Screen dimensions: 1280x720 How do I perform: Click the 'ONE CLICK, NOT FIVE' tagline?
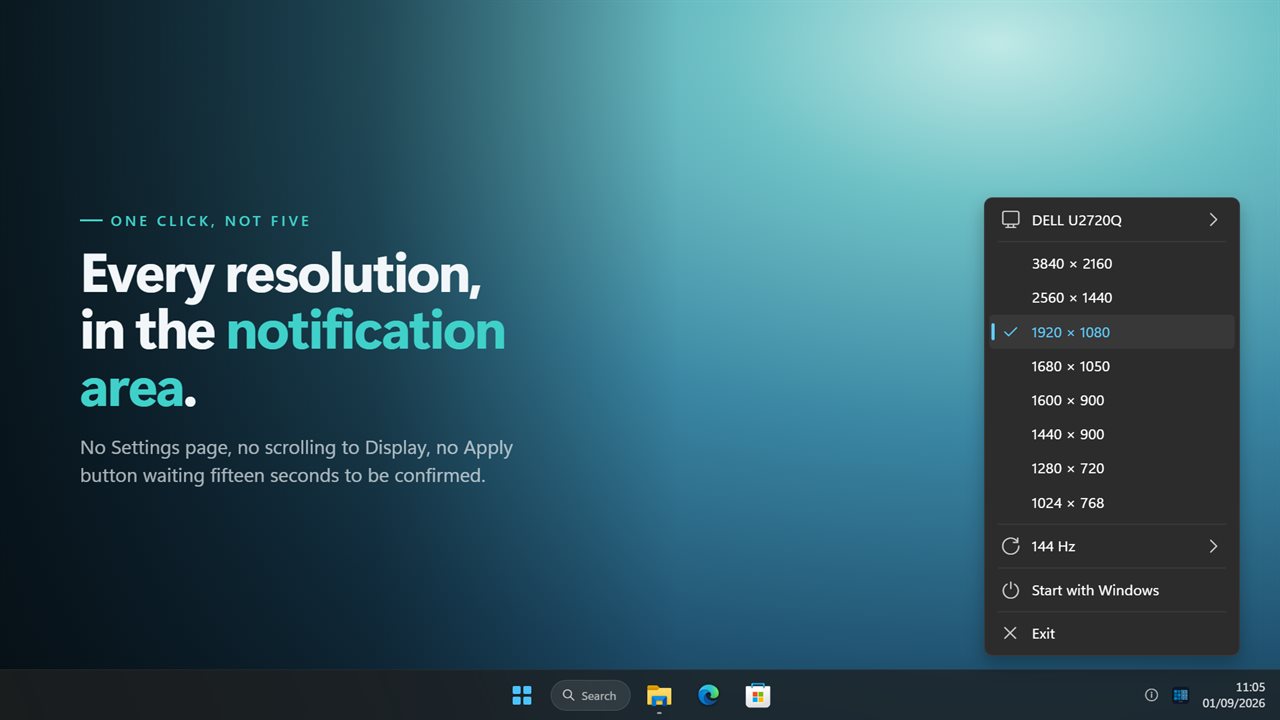pyautogui.click(x=211, y=221)
